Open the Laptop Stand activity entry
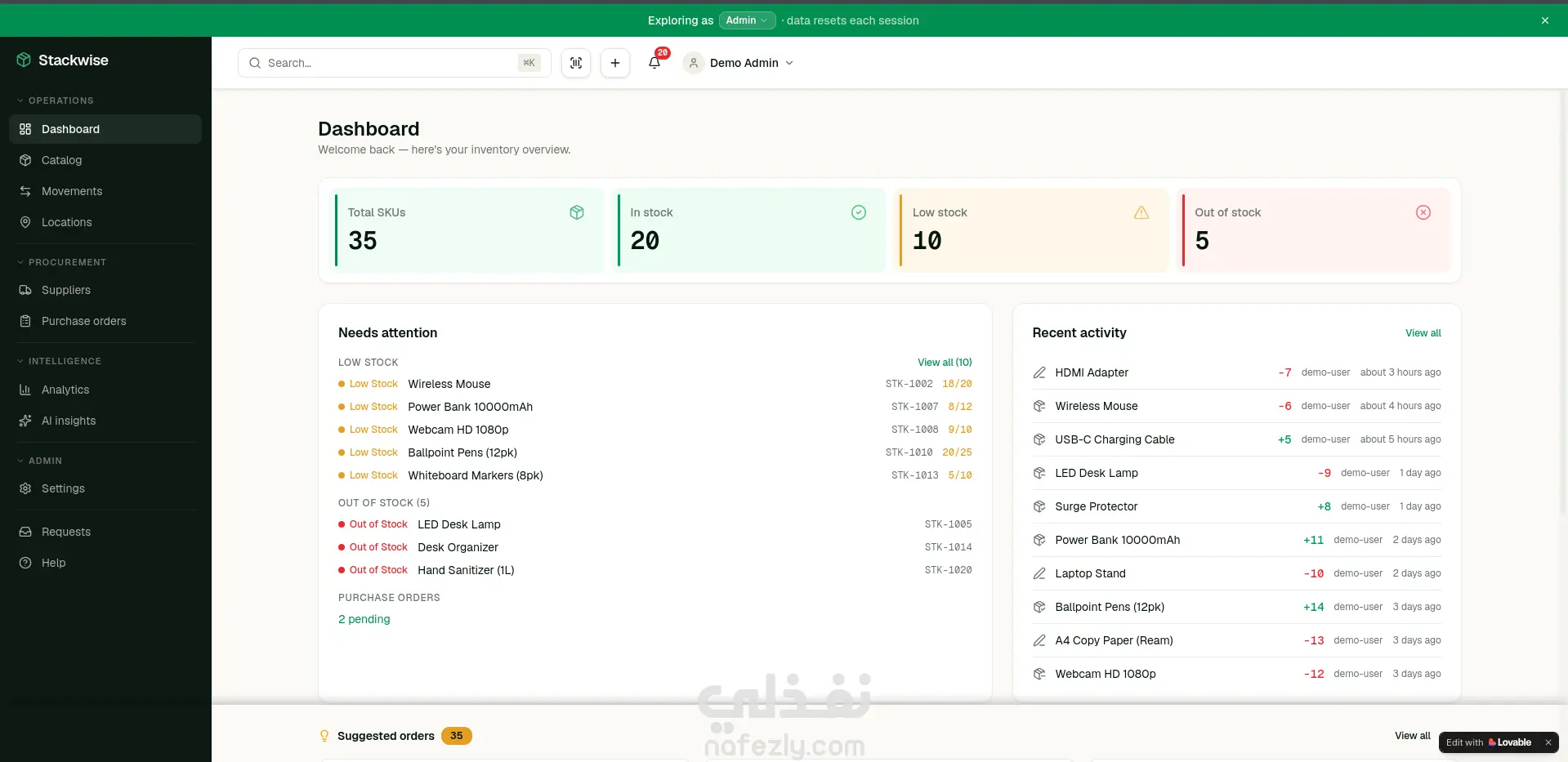1568x762 pixels. pos(1237,573)
